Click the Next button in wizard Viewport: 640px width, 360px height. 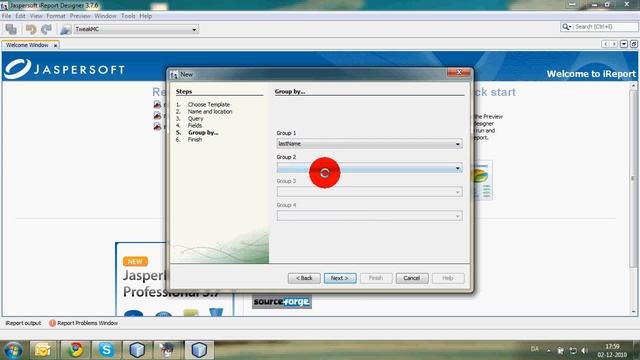point(340,278)
